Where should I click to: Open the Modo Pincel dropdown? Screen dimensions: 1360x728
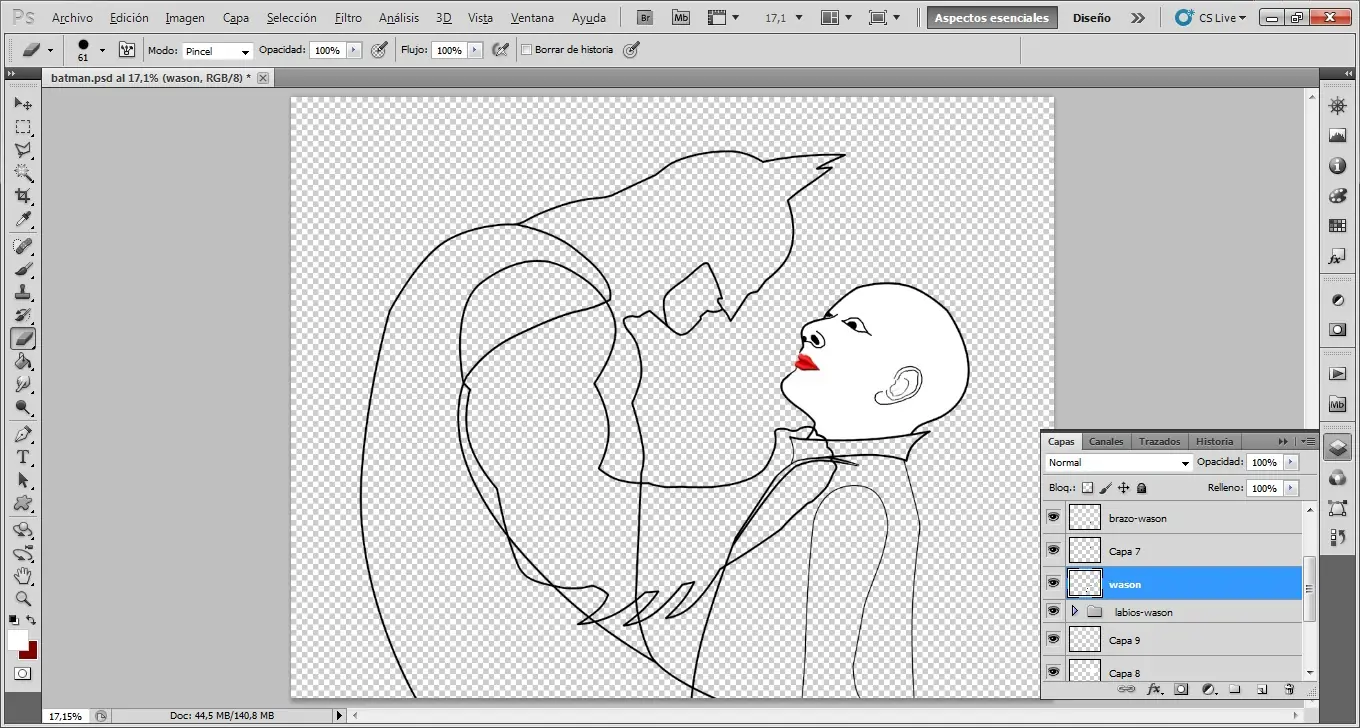218,51
